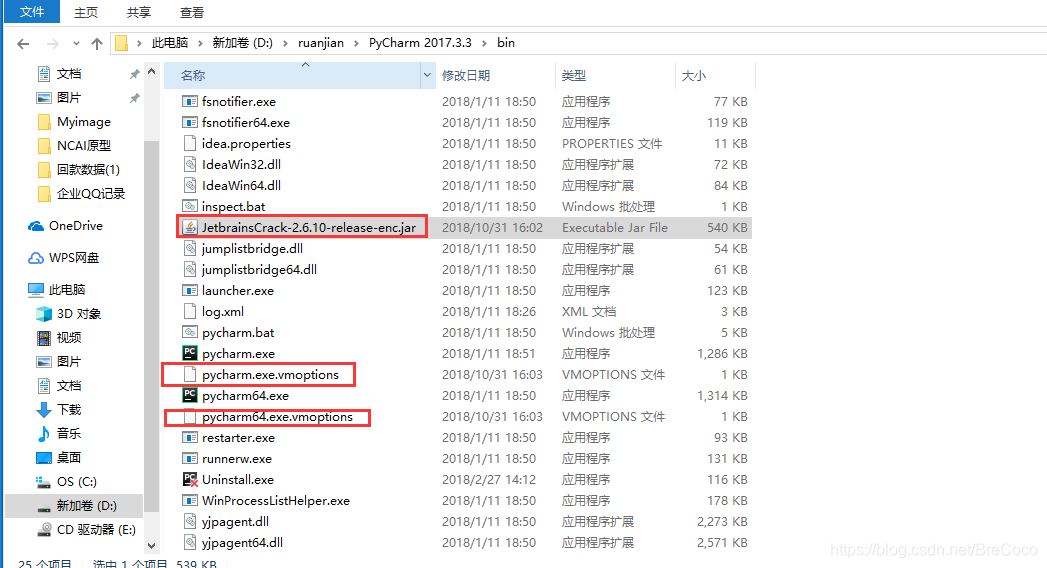Navigate to 此电脑 in breadcrumb
This screenshot has width=1047, height=568.
tap(170, 43)
